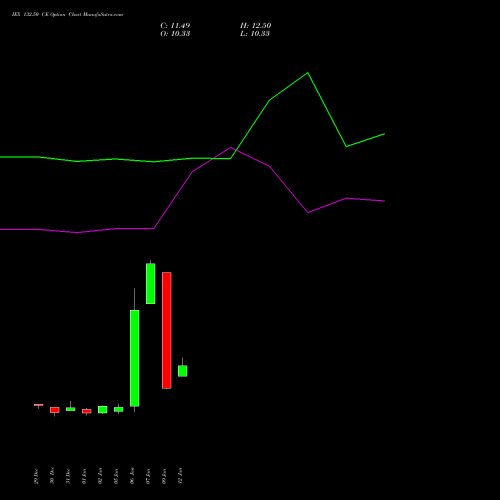Viewport: 500px width, 500px height.
Task: Click the open value 'O: 10.33'
Action: [175, 34]
